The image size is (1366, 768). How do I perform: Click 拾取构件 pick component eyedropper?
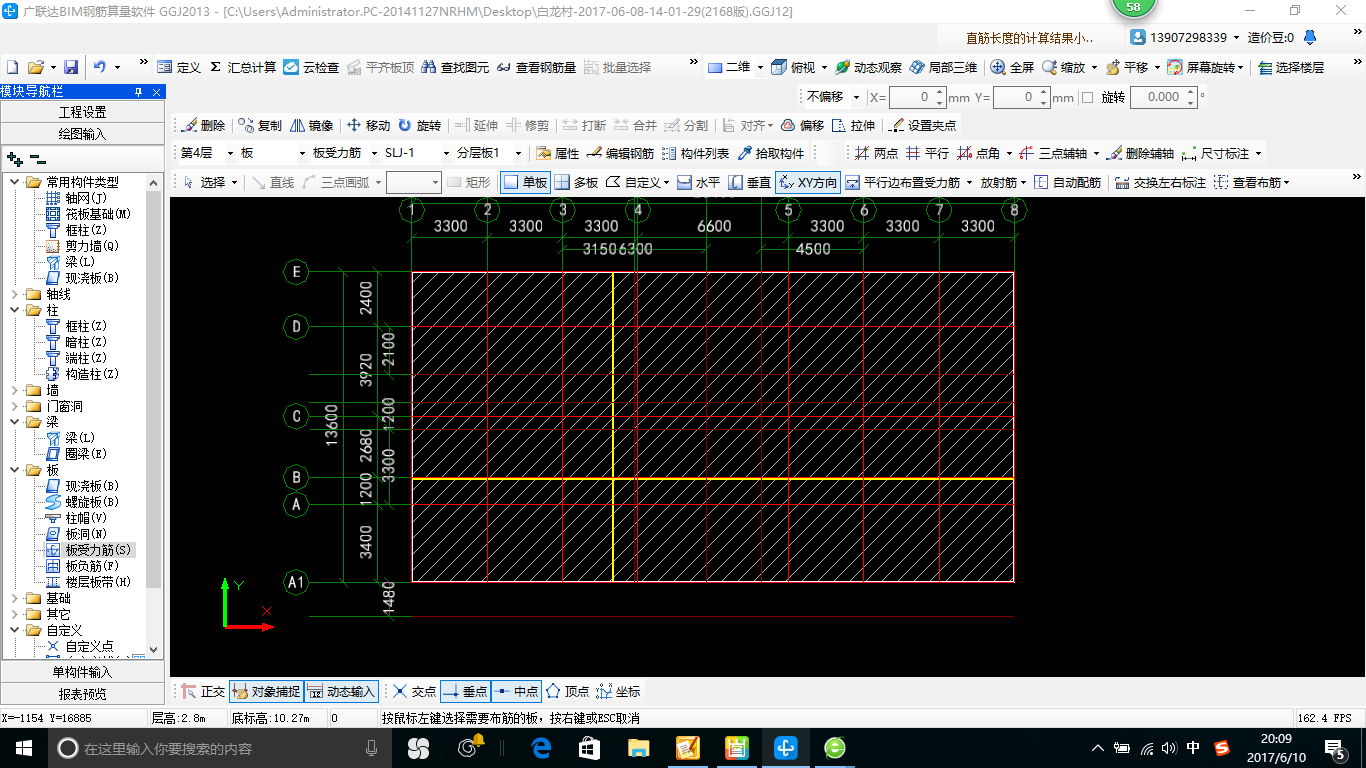(771, 153)
